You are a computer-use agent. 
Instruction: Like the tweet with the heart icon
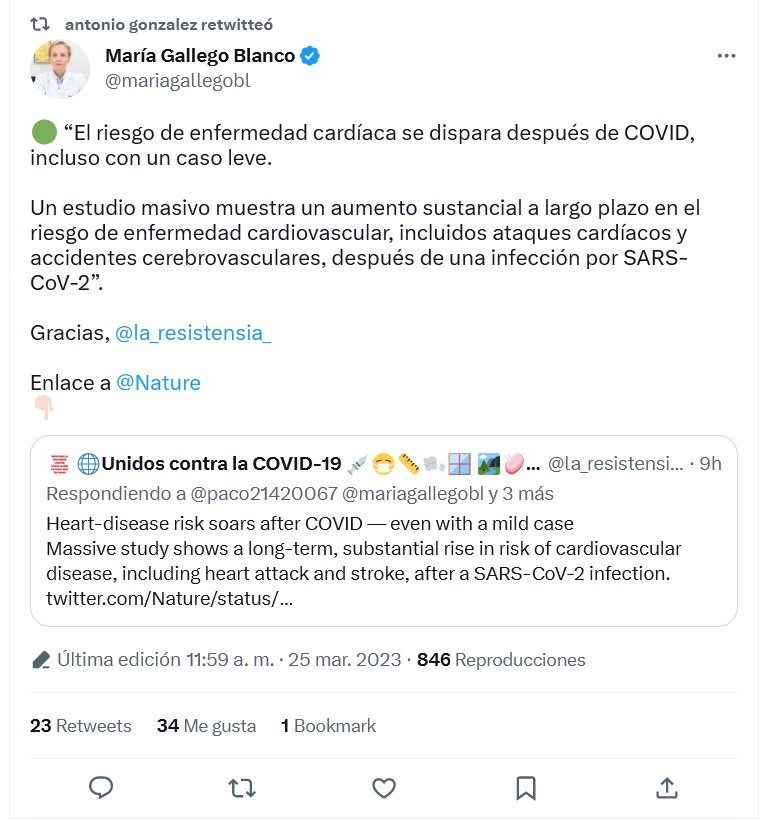tap(384, 788)
